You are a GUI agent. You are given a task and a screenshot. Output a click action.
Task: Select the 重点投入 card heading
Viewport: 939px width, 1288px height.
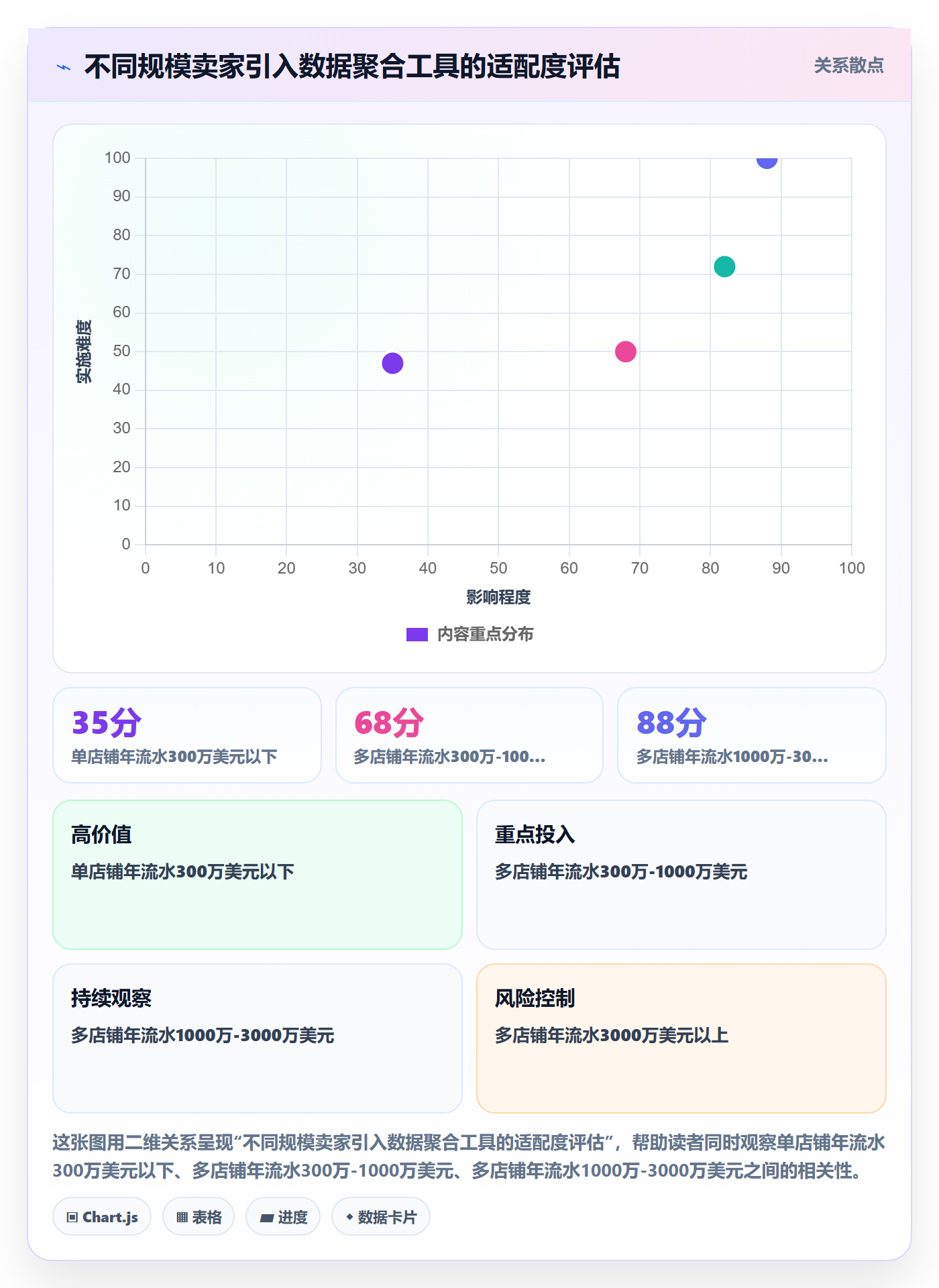pyautogui.click(x=535, y=835)
